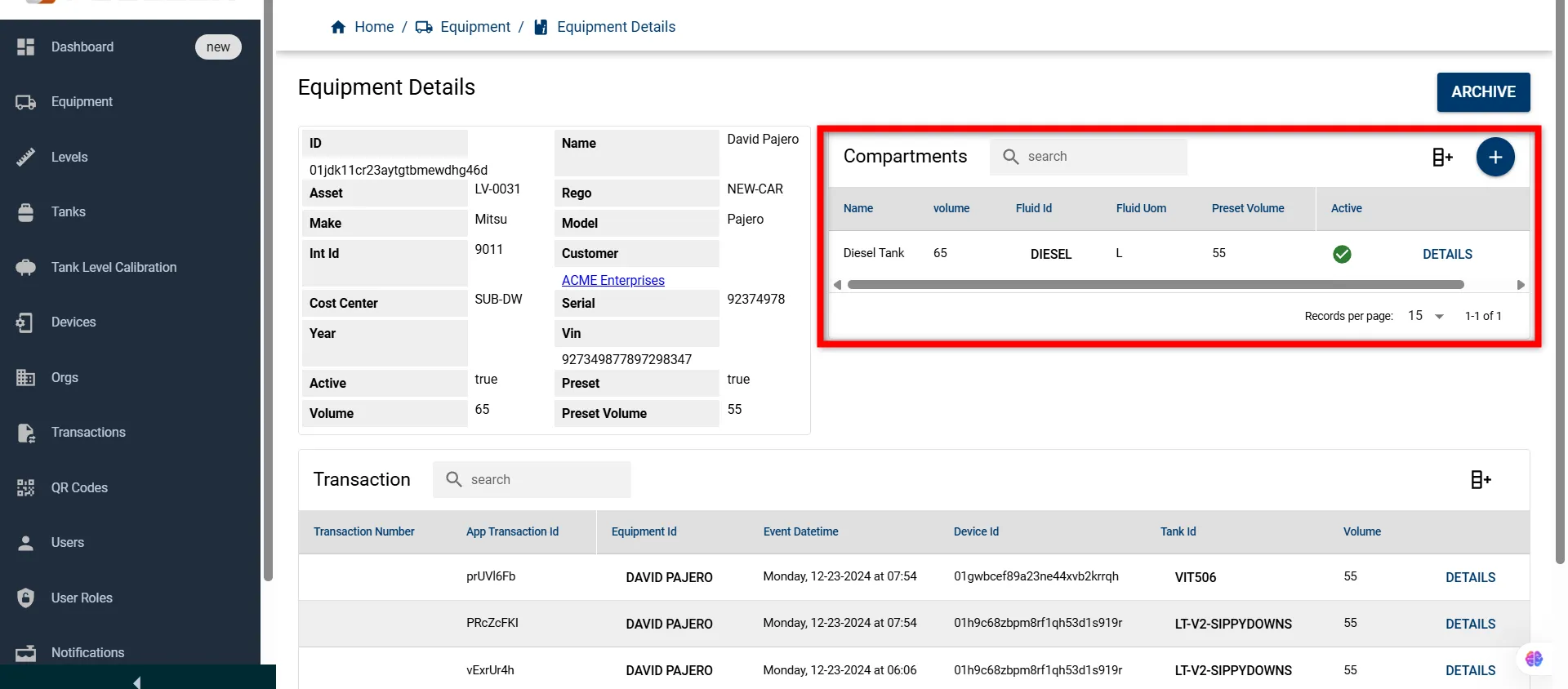Image resolution: width=1568 pixels, height=689 pixels.
Task: Open Tank Level Calibration menu item
Action: [114, 267]
